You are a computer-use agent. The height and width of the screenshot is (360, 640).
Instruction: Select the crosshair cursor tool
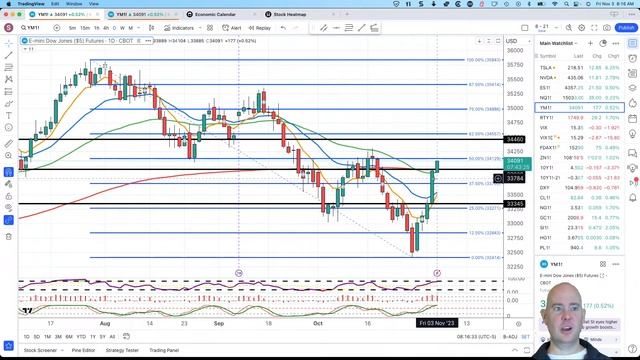pyautogui.click(x=9, y=43)
